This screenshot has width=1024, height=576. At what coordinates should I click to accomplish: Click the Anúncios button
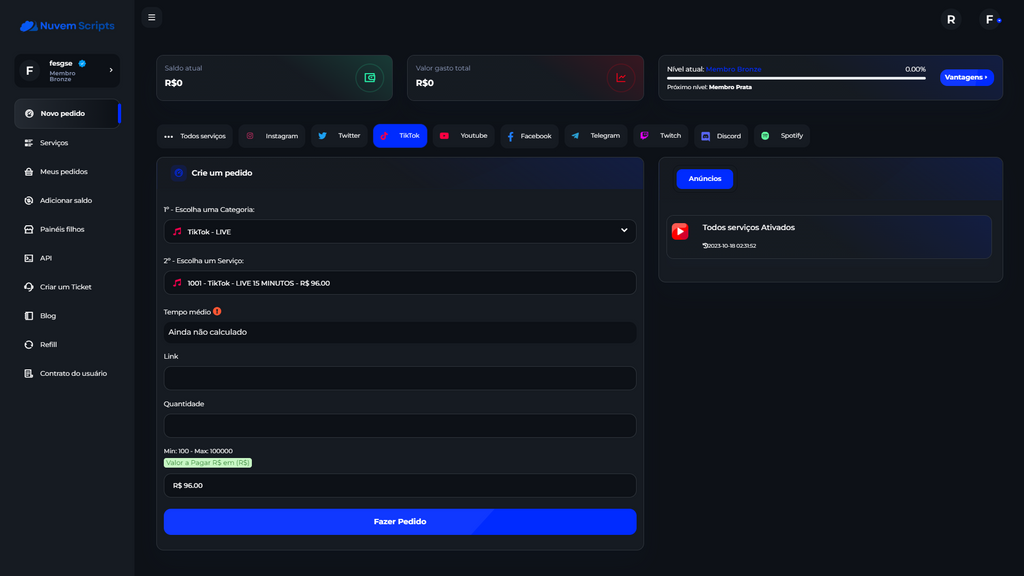[x=704, y=179]
